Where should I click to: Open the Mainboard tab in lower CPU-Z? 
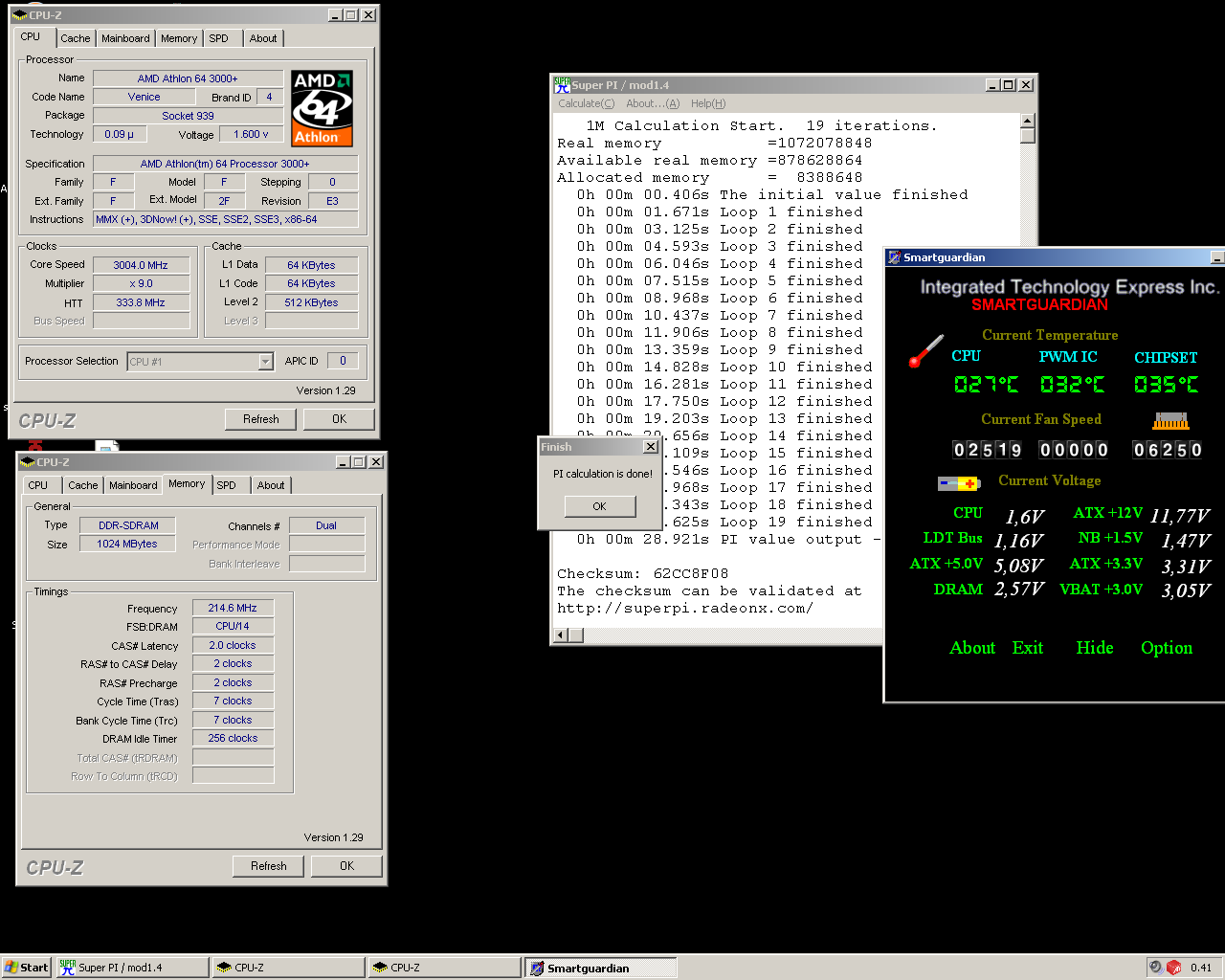[133, 485]
